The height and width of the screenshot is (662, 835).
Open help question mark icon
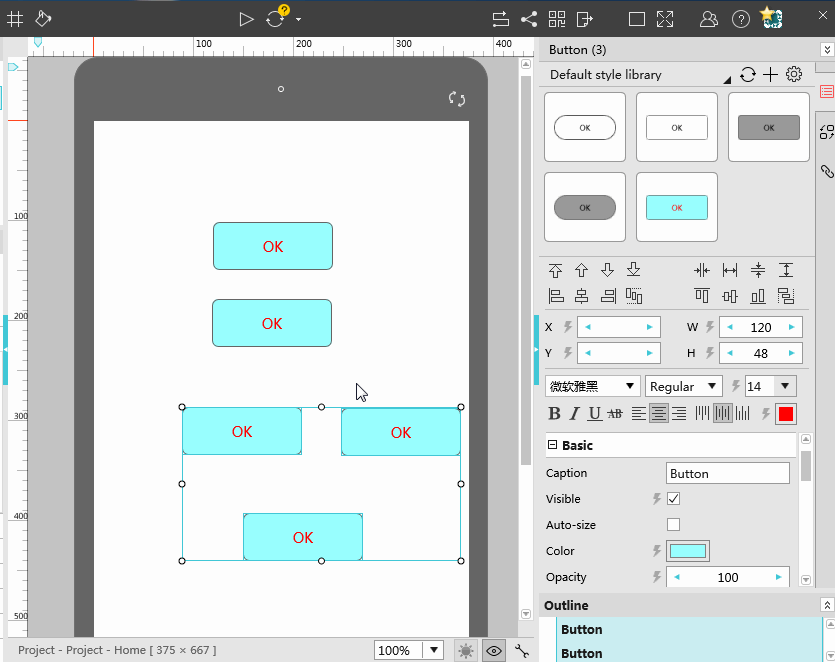[741, 20]
